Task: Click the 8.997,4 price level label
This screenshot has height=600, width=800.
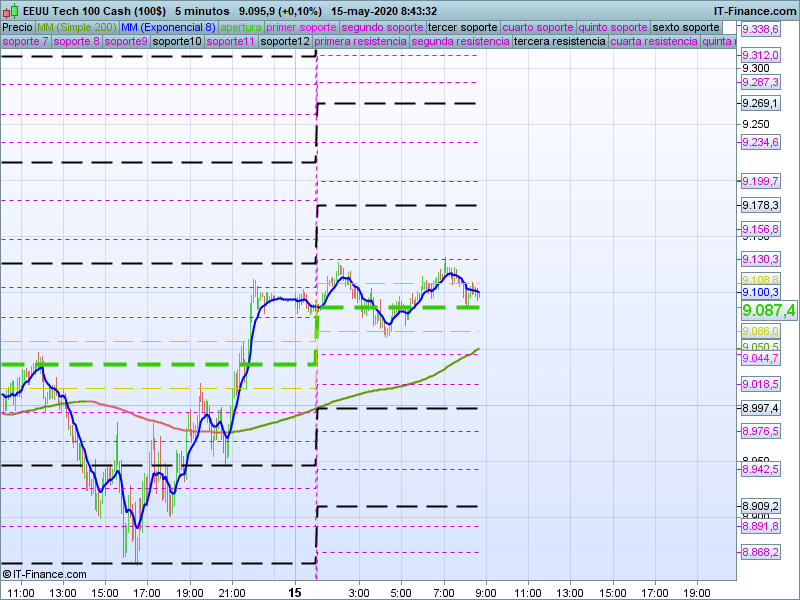Action: coord(760,408)
